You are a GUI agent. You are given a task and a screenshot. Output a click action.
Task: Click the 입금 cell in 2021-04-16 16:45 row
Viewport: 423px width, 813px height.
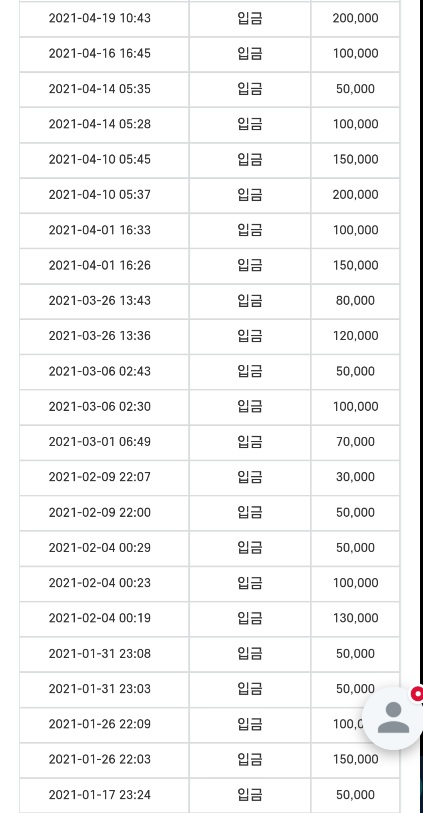coord(250,54)
